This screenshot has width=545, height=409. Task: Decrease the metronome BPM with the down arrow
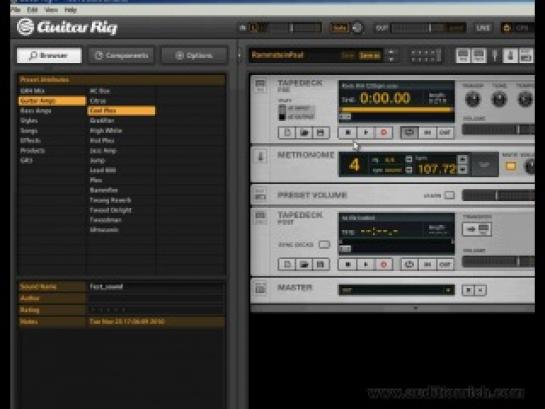point(463,170)
